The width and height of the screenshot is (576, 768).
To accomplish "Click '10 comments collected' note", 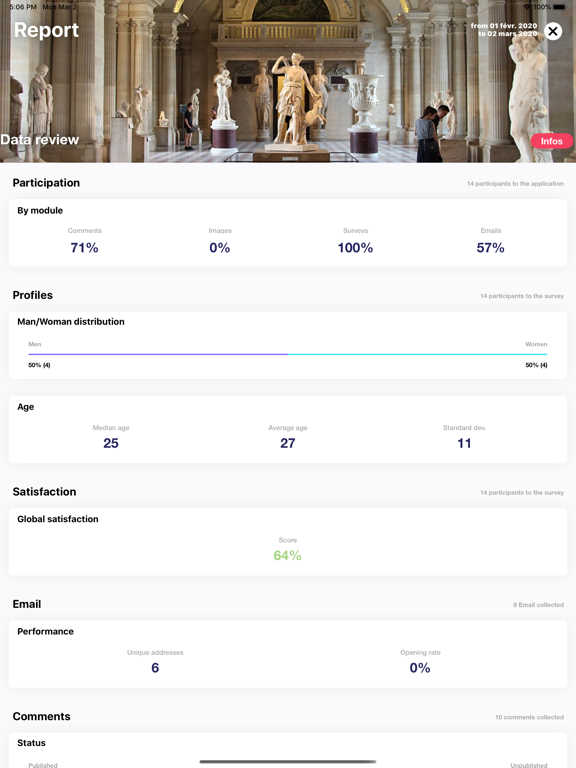I will 529,717.
